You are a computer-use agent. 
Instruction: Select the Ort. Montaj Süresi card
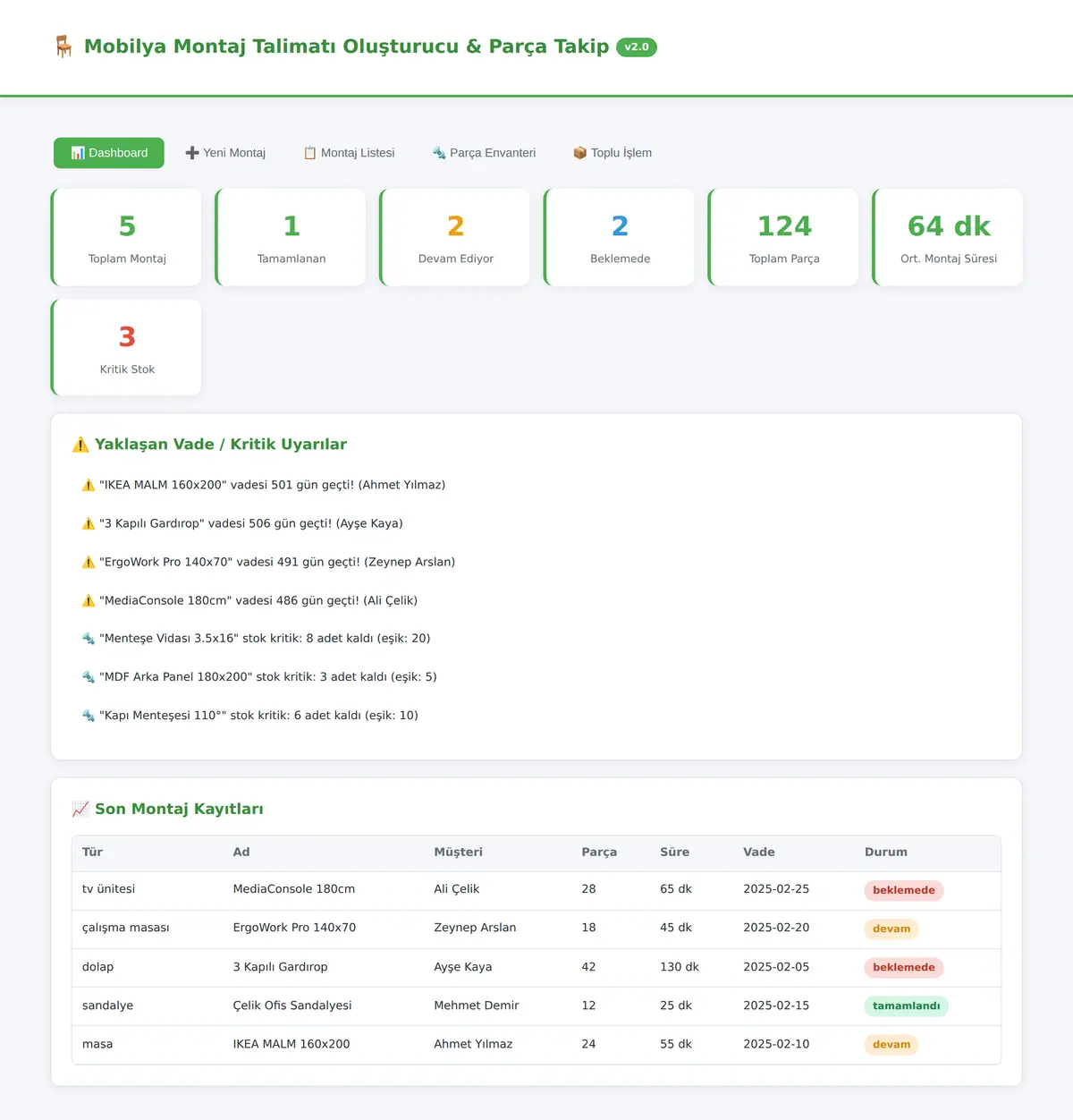(x=948, y=237)
